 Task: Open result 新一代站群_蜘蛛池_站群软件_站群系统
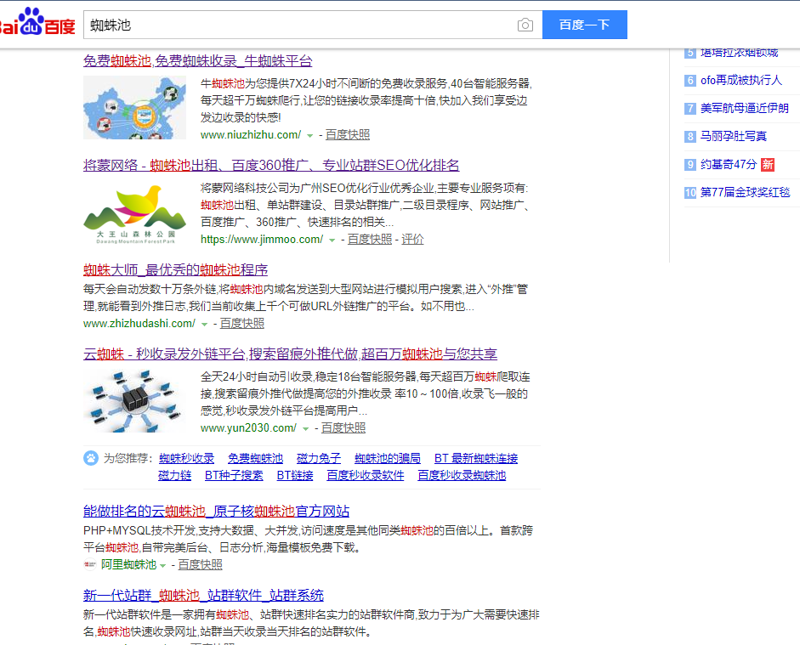(203, 596)
